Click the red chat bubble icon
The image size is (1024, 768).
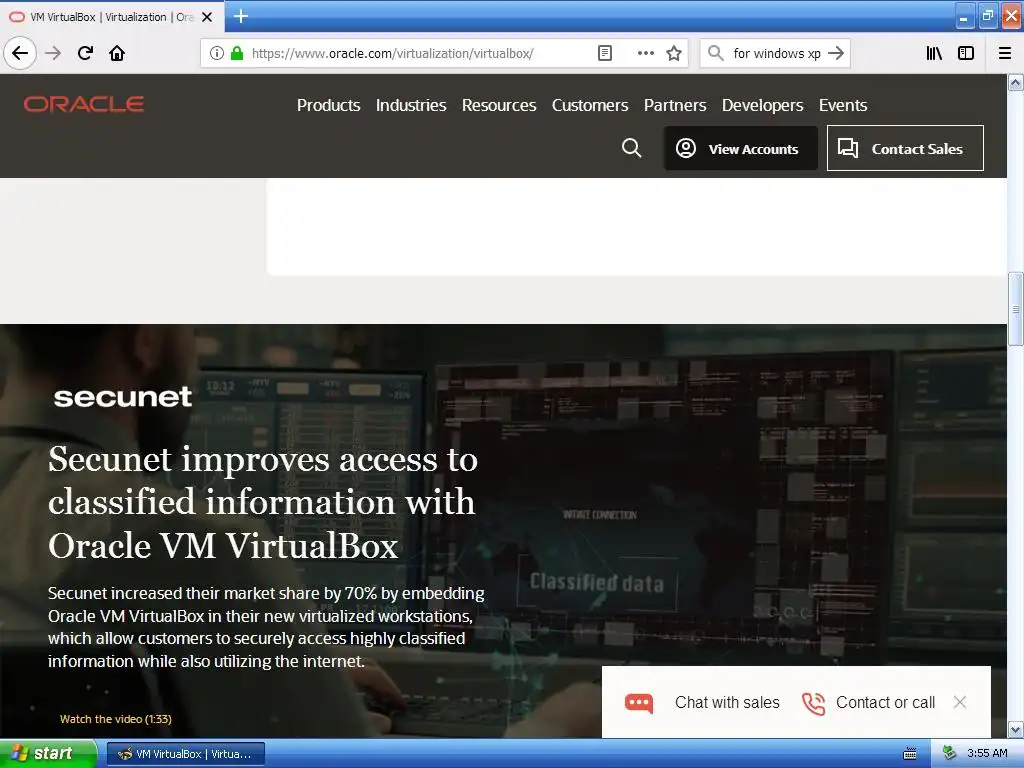click(639, 703)
